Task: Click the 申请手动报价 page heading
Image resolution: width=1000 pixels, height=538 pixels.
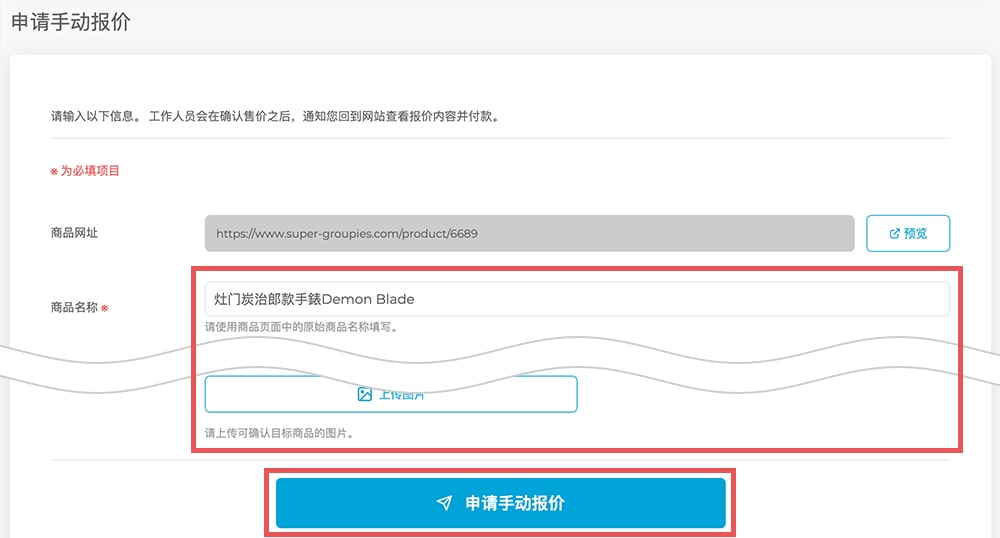Action: point(70,22)
